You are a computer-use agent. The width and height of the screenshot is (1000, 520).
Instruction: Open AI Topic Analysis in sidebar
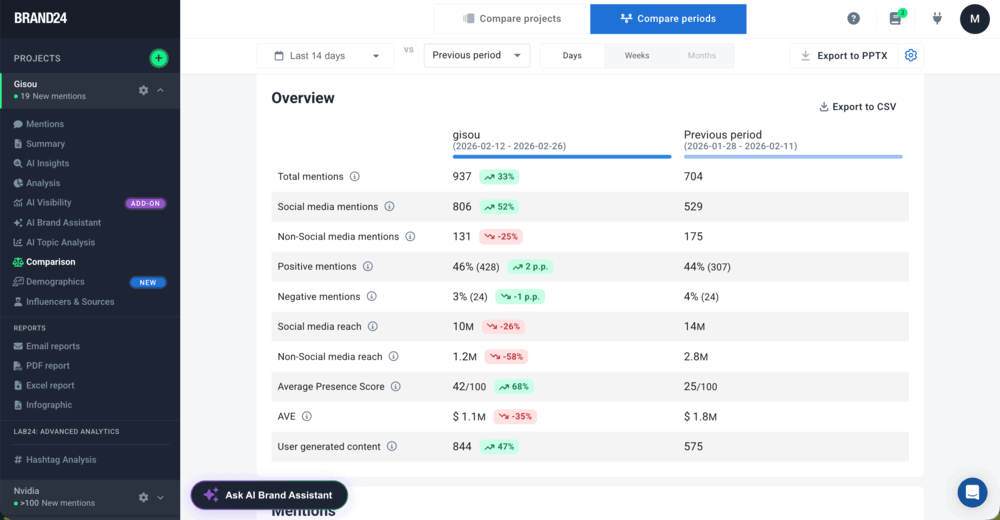pos(60,242)
